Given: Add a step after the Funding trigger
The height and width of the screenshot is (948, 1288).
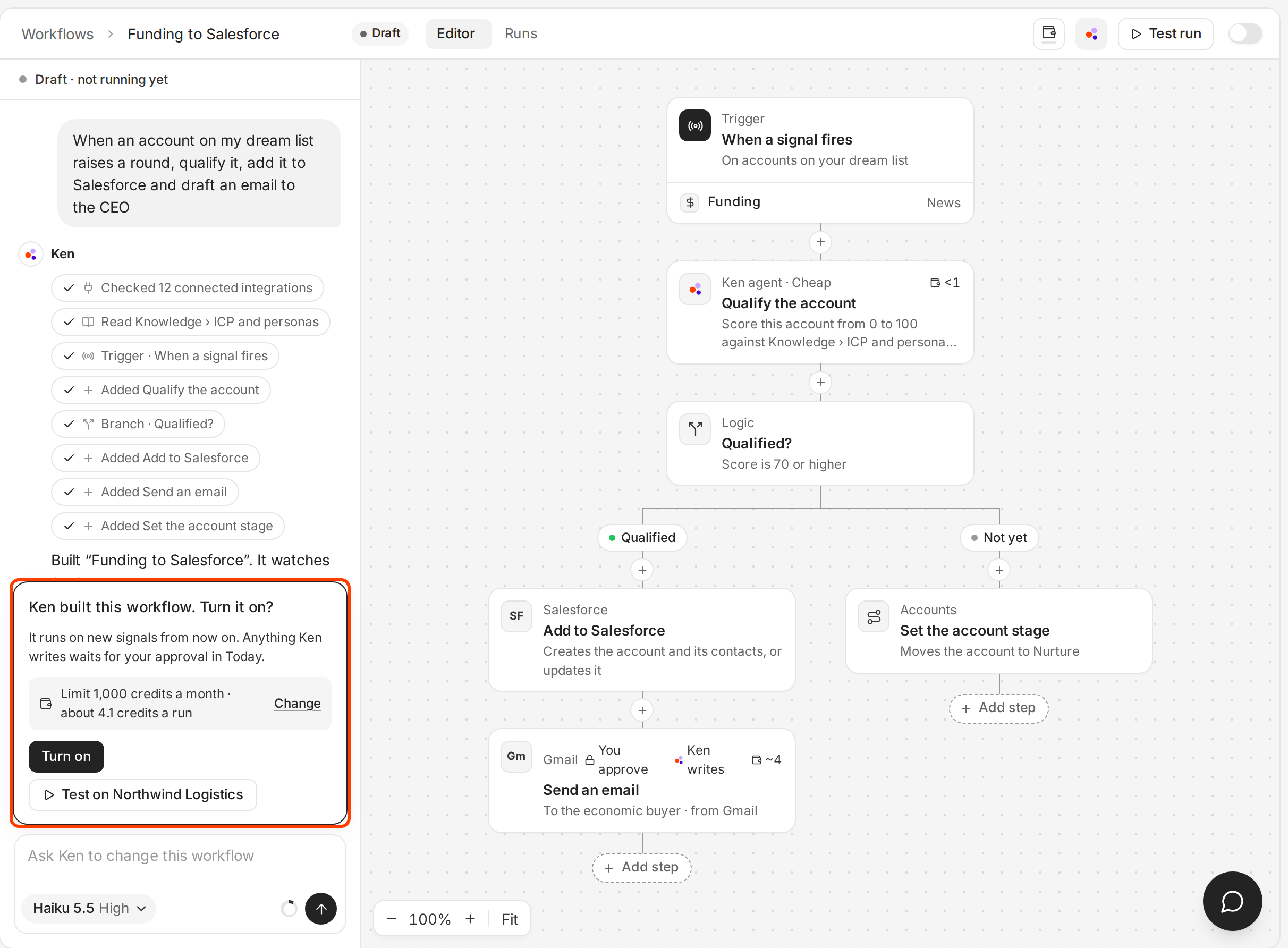Looking at the screenshot, I should tap(820, 242).
